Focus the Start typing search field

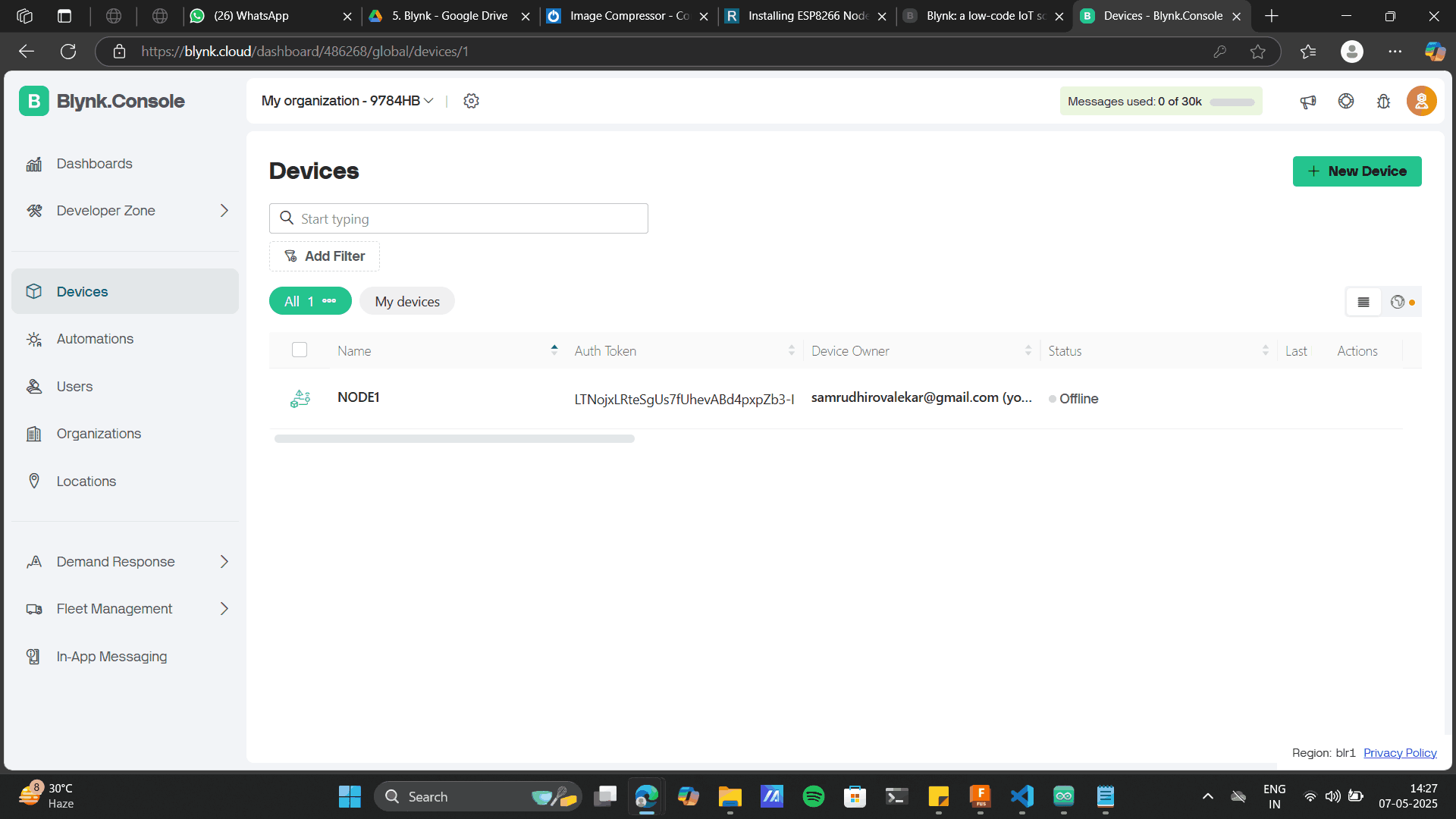coord(459,218)
